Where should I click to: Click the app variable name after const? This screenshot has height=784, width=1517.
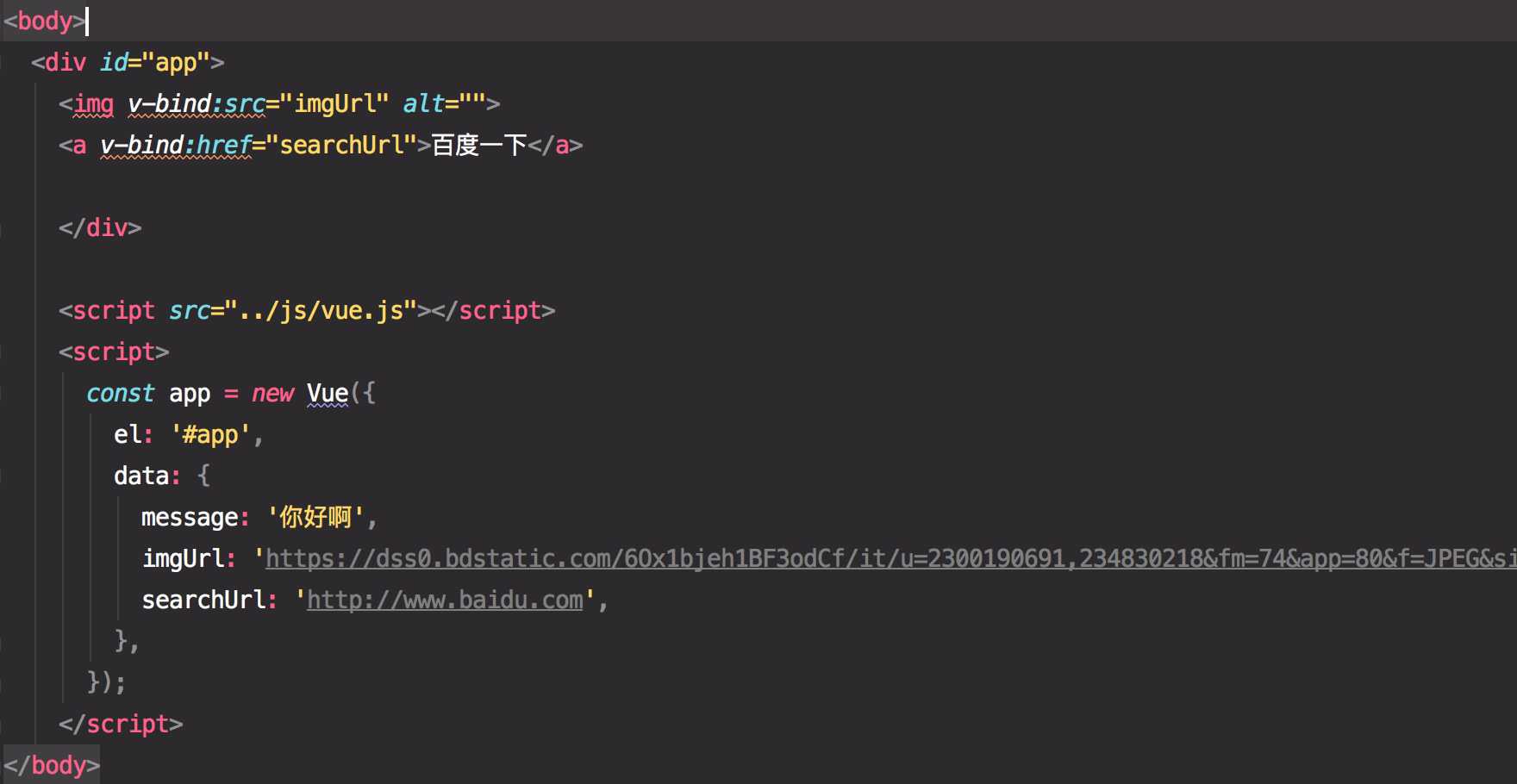coord(190,393)
